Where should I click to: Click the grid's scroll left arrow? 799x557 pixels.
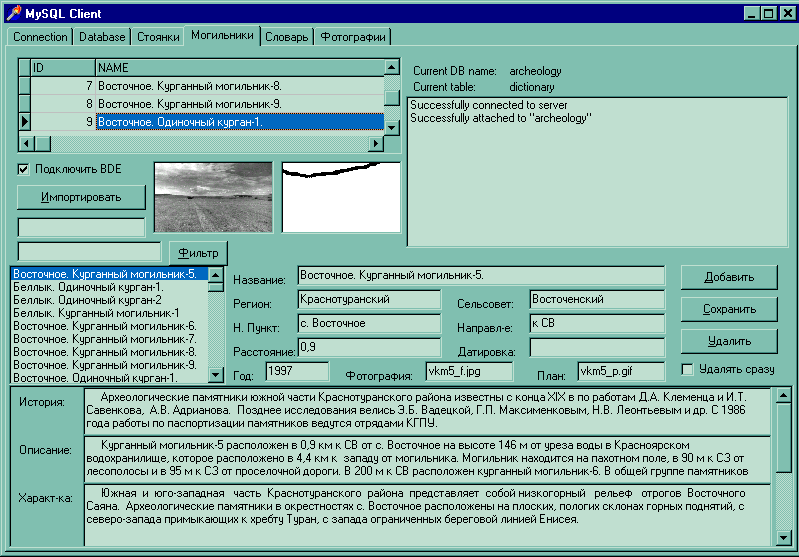tap(26, 144)
